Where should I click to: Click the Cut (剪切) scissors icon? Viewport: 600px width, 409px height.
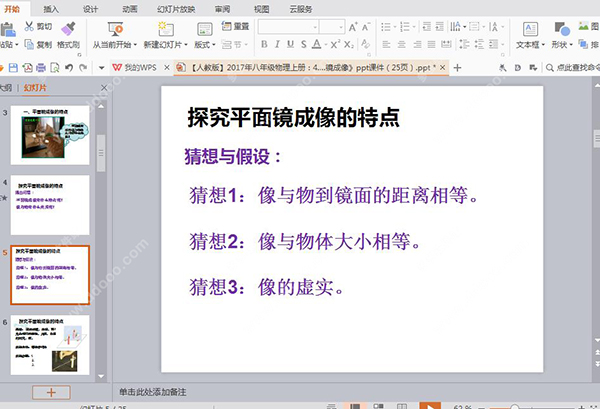click(29, 26)
